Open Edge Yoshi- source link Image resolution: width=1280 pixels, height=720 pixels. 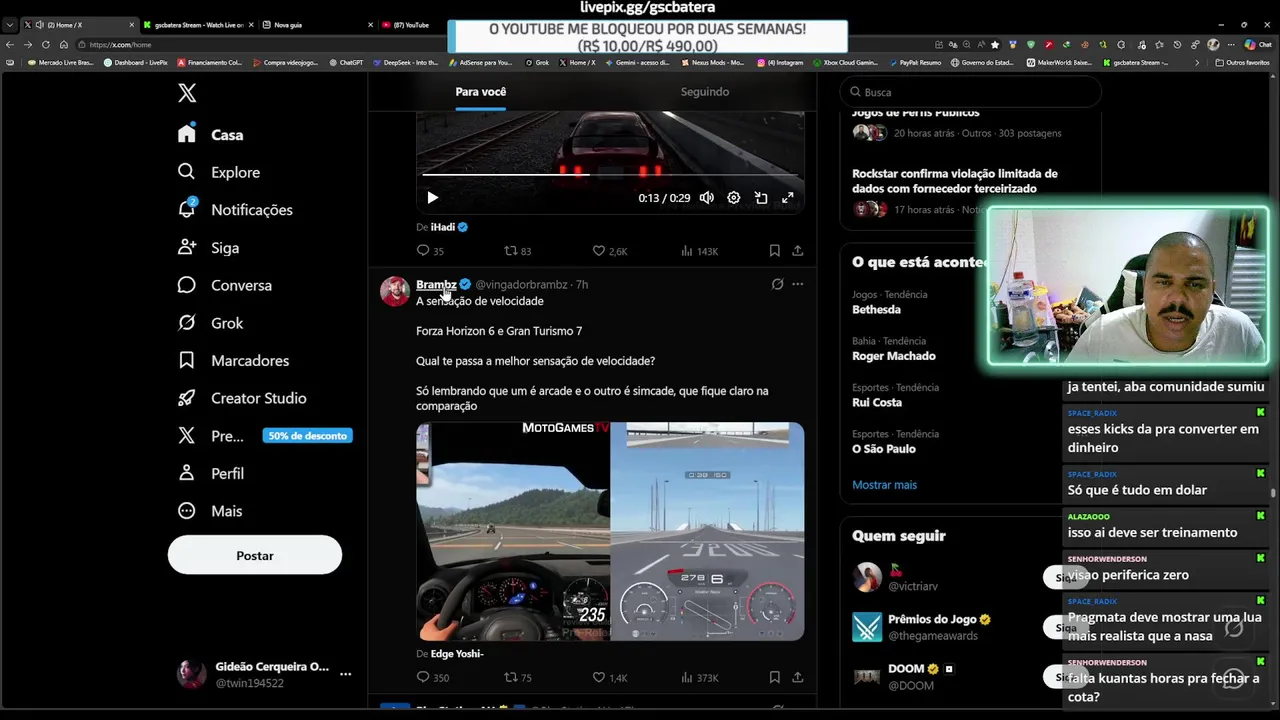pyautogui.click(x=457, y=654)
